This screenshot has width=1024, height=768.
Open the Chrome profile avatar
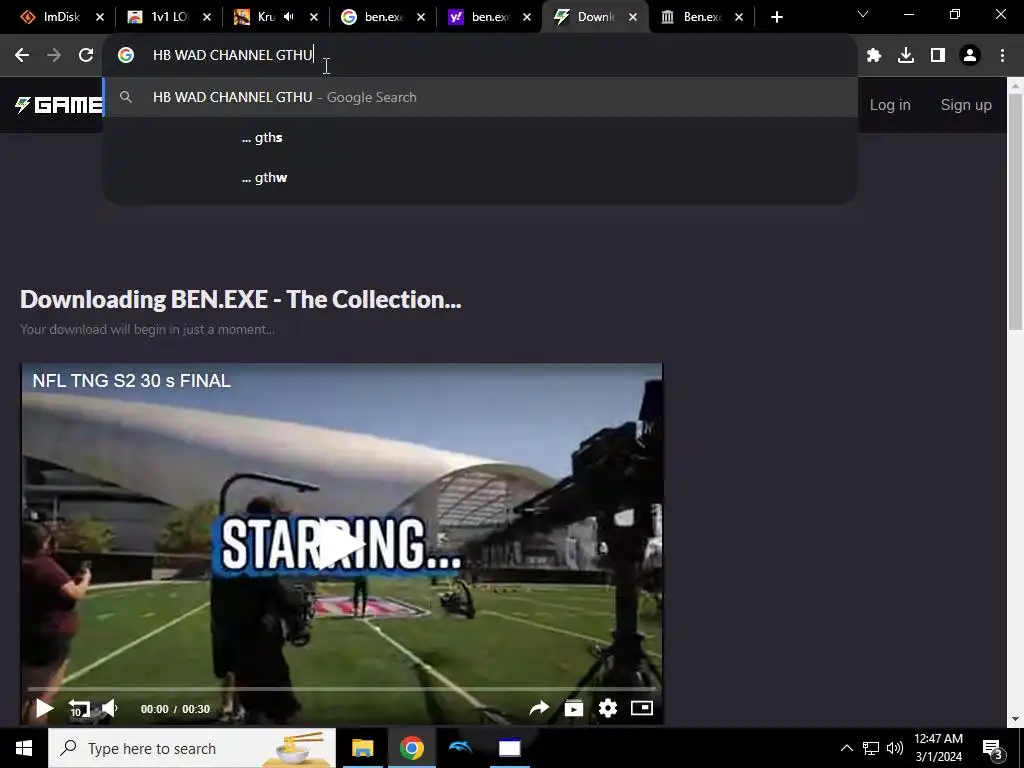coord(970,56)
